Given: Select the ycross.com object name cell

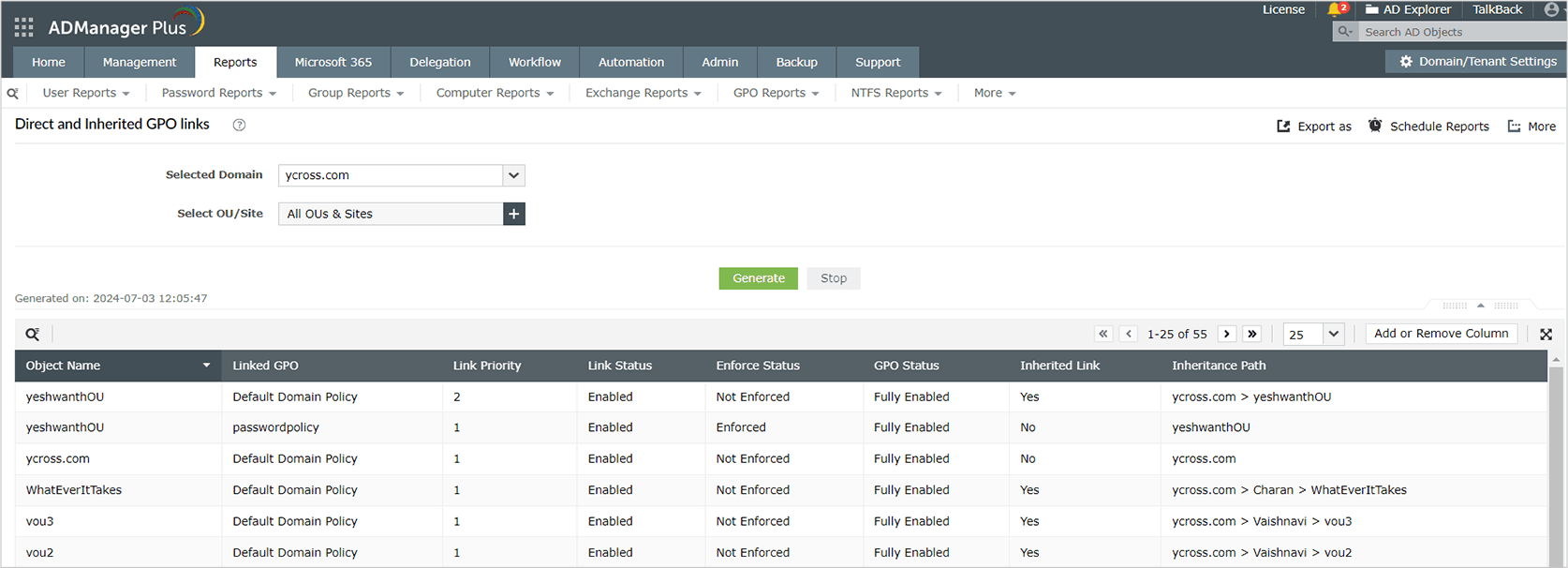Looking at the screenshot, I should (58, 459).
